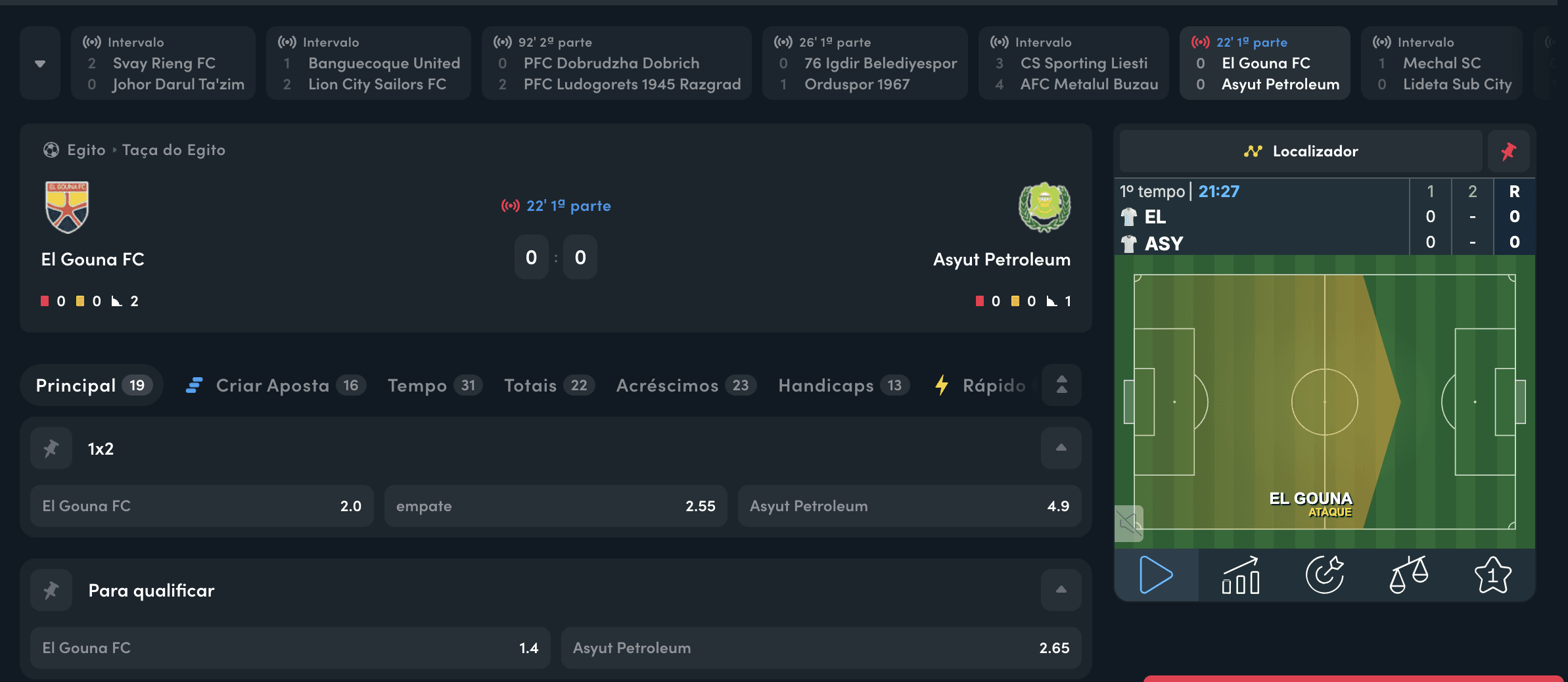Pin the 1x2 market
Image resolution: width=1568 pixels, height=682 pixels.
tap(51, 448)
